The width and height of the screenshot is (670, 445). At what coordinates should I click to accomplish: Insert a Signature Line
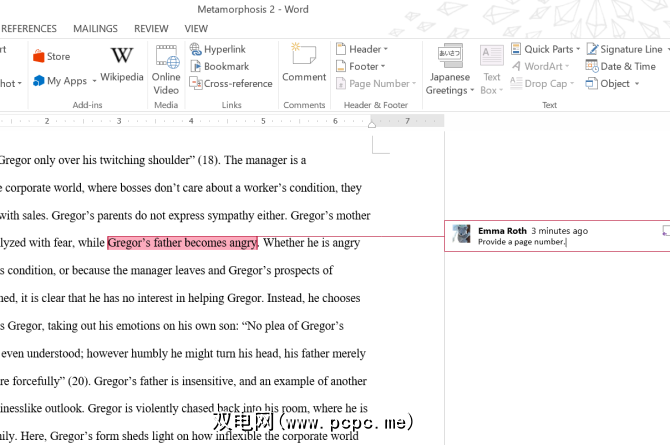[x=625, y=49]
